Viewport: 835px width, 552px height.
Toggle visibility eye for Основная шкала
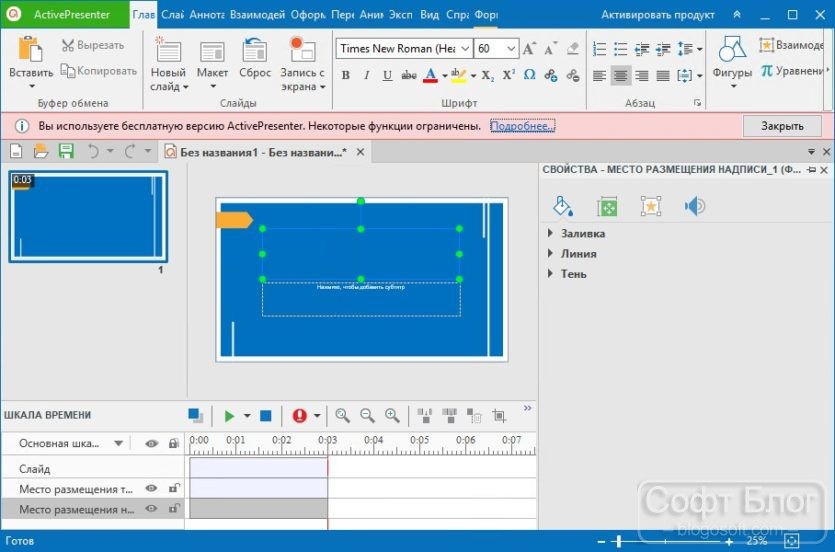click(x=152, y=443)
